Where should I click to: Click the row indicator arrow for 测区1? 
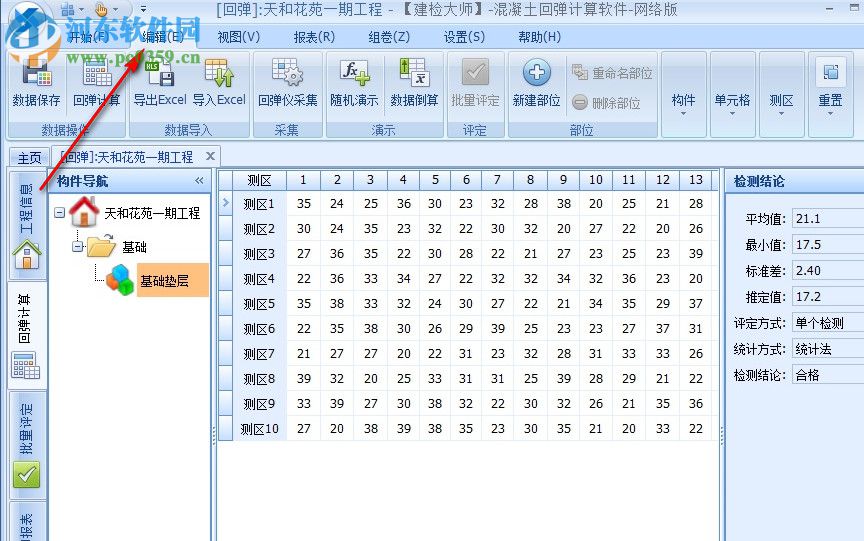(225, 203)
